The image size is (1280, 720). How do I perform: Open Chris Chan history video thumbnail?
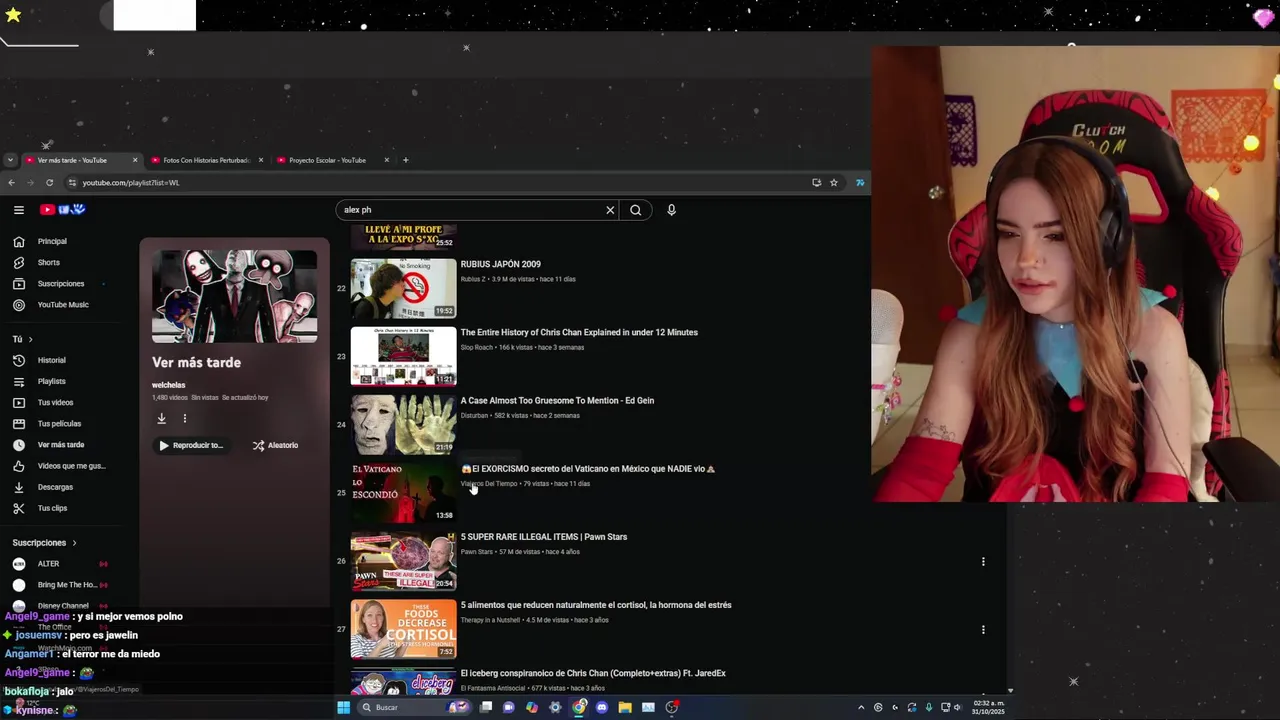tap(403, 356)
